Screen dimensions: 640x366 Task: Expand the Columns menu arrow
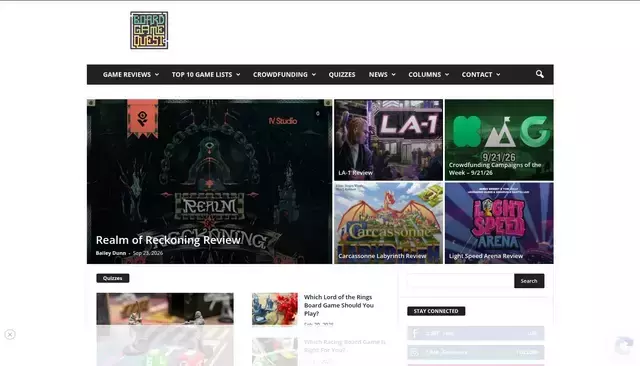click(447, 75)
